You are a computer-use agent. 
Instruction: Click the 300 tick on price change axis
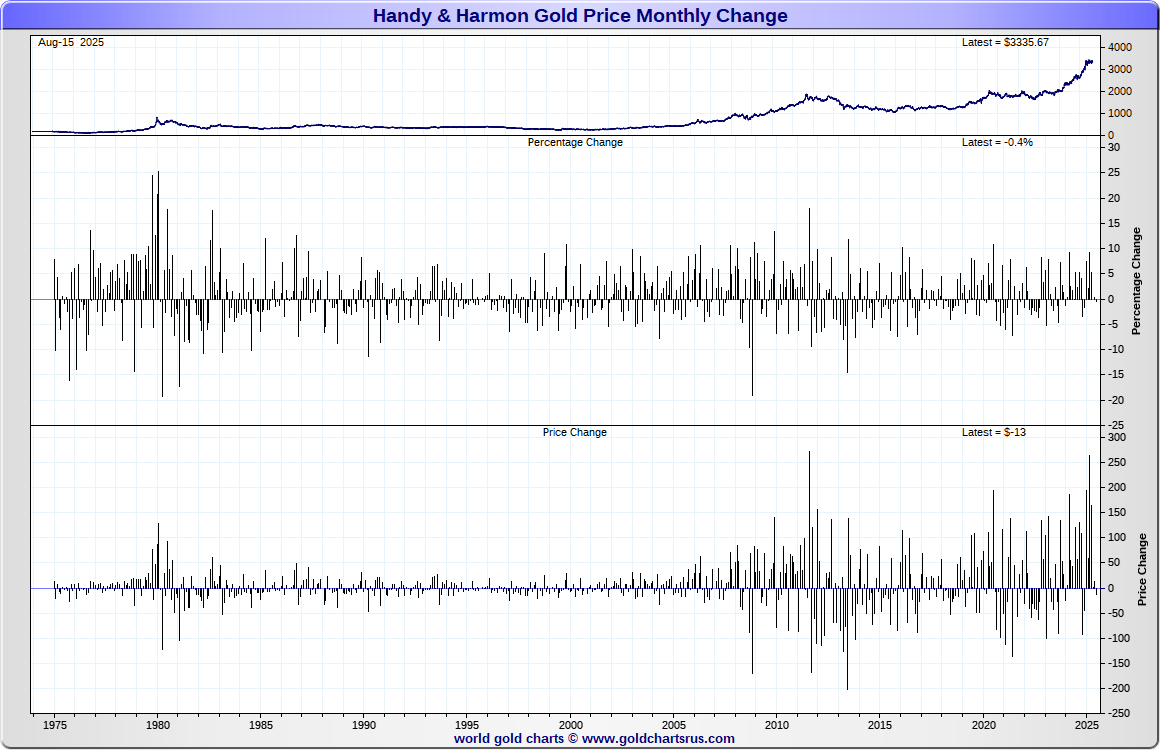point(1116,437)
